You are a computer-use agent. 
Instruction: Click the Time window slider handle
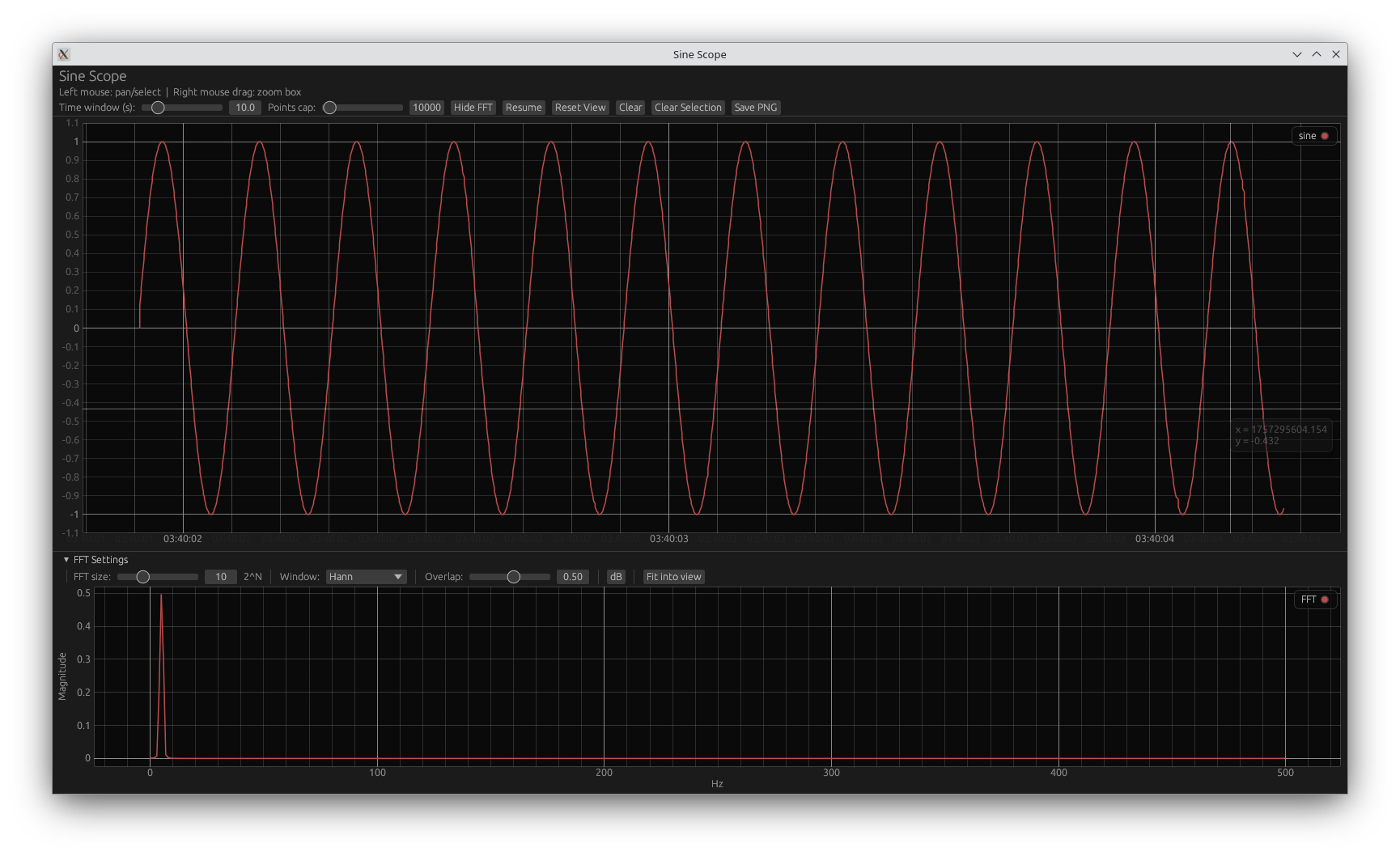click(159, 107)
